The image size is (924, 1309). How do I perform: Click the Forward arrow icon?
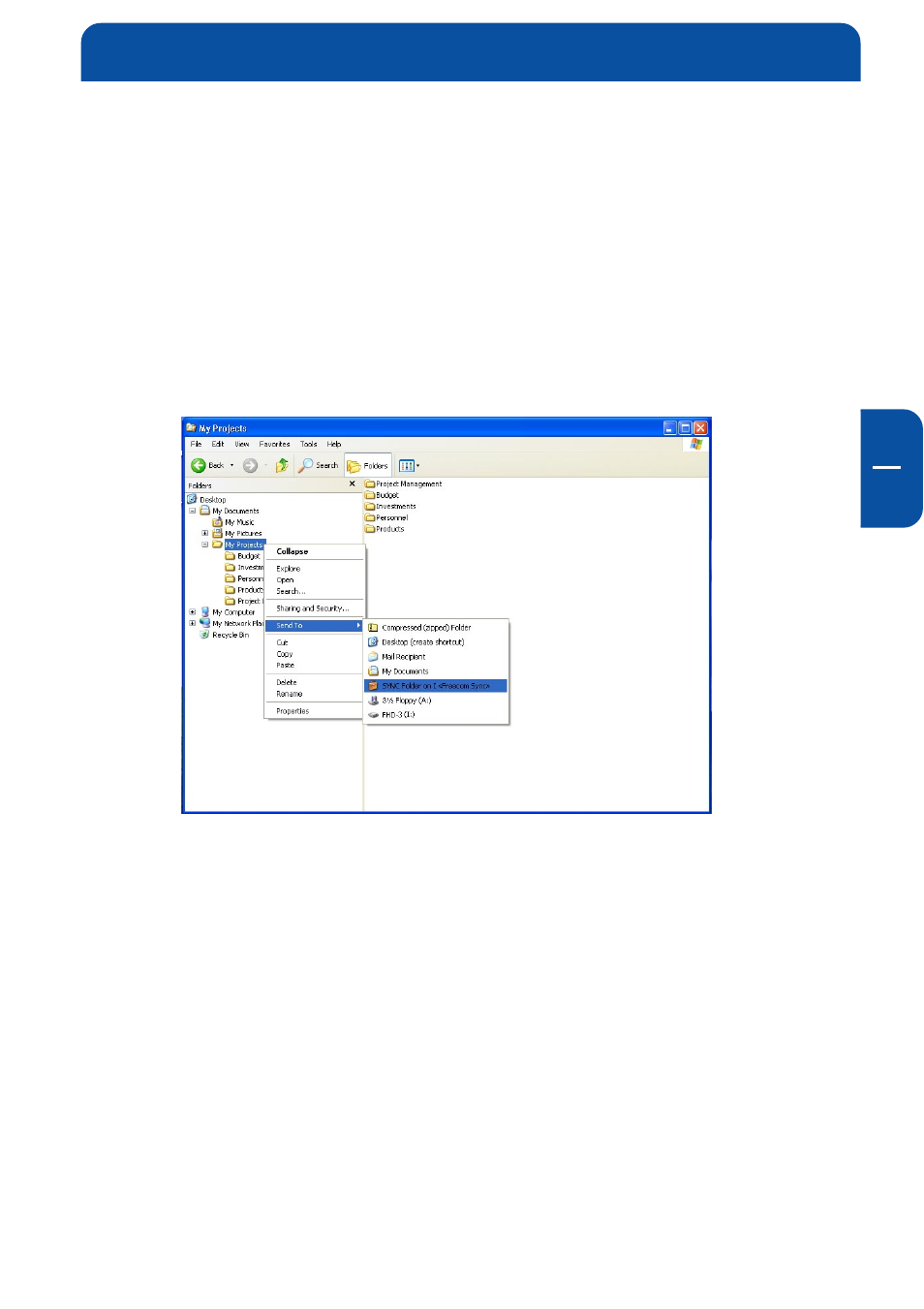click(x=250, y=466)
